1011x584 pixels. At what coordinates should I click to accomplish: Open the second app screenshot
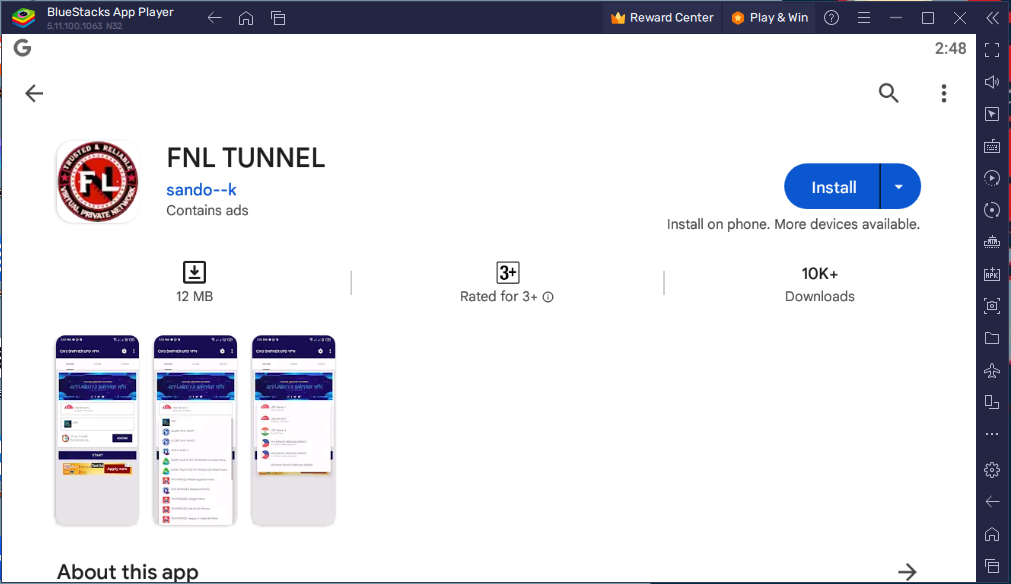195,430
